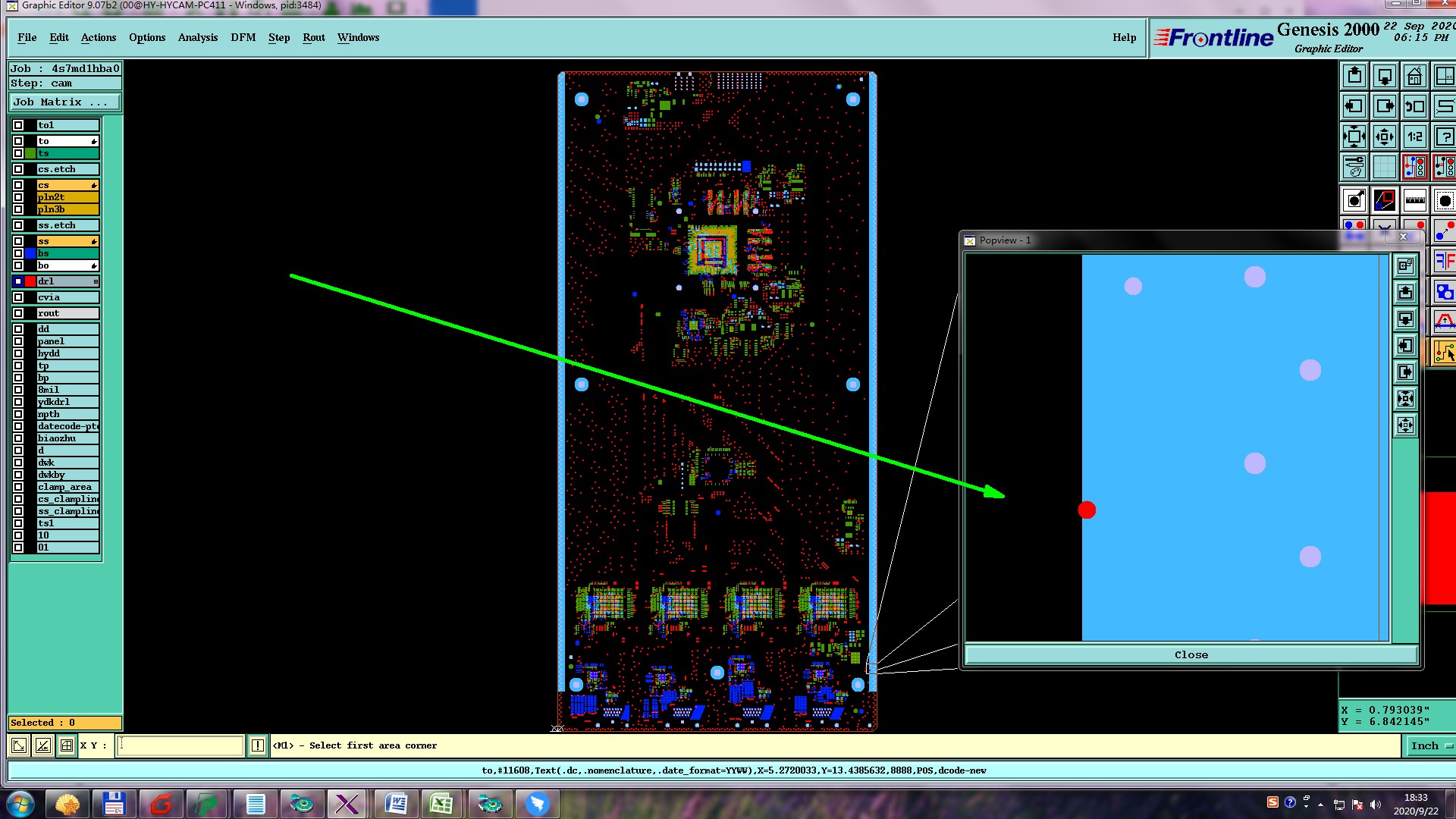Toggle checkbox for rout layer
1456x819 pixels.
click(x=18, y=313)
